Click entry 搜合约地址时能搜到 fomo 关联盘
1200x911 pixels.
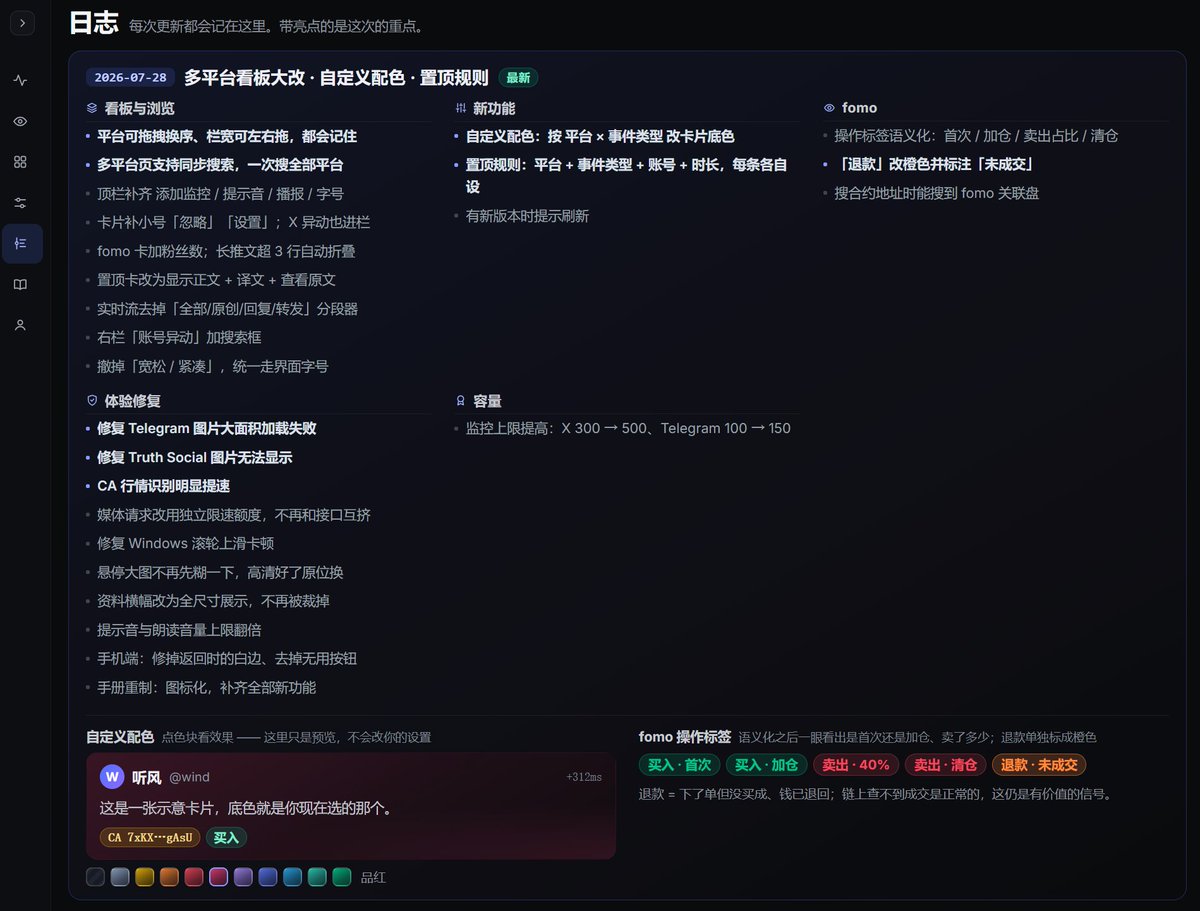click(937, 193)
